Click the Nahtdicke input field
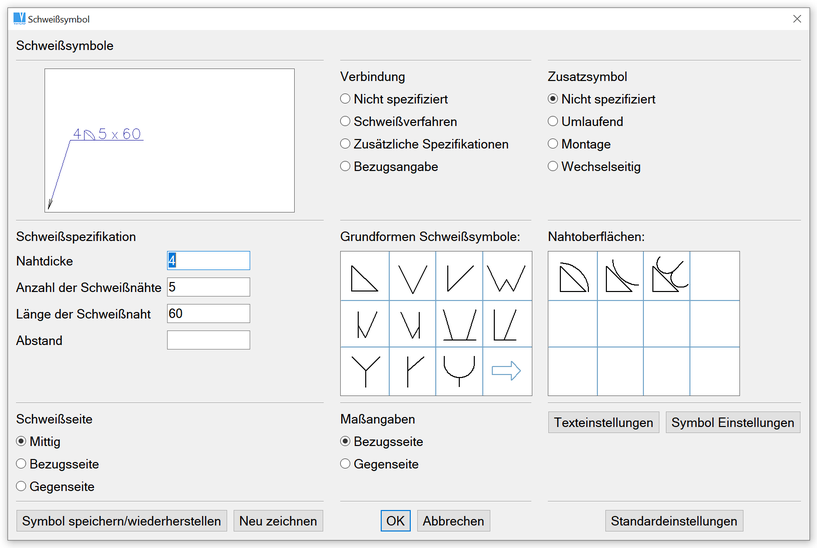Image resolution: width=817 pixels, height=548 pixels. [208, 261]
